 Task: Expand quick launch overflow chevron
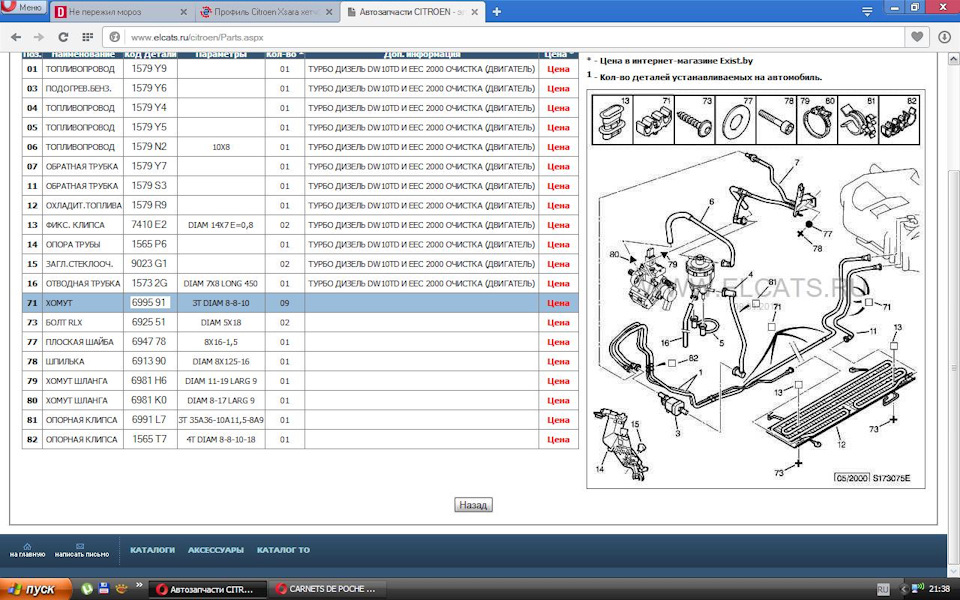pos(139,586)
